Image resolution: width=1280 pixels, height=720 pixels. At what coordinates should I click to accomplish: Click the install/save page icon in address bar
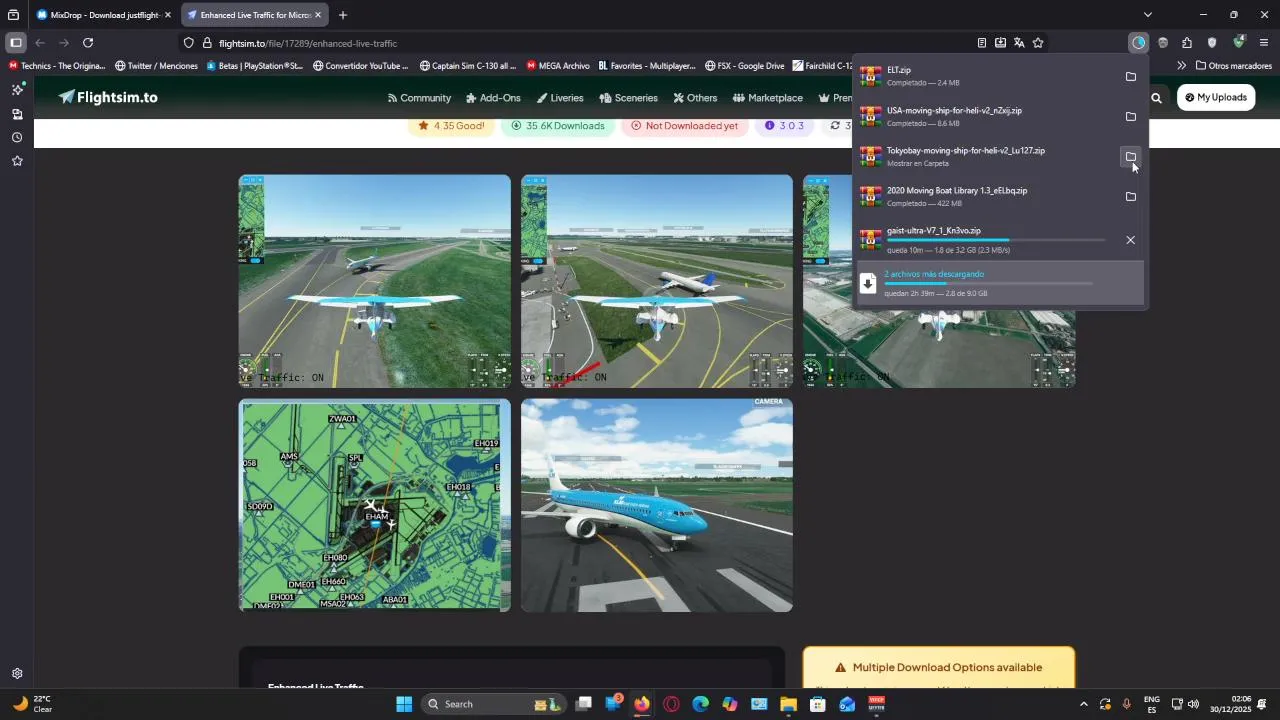pyautogui.click(x=1000, y=43)
